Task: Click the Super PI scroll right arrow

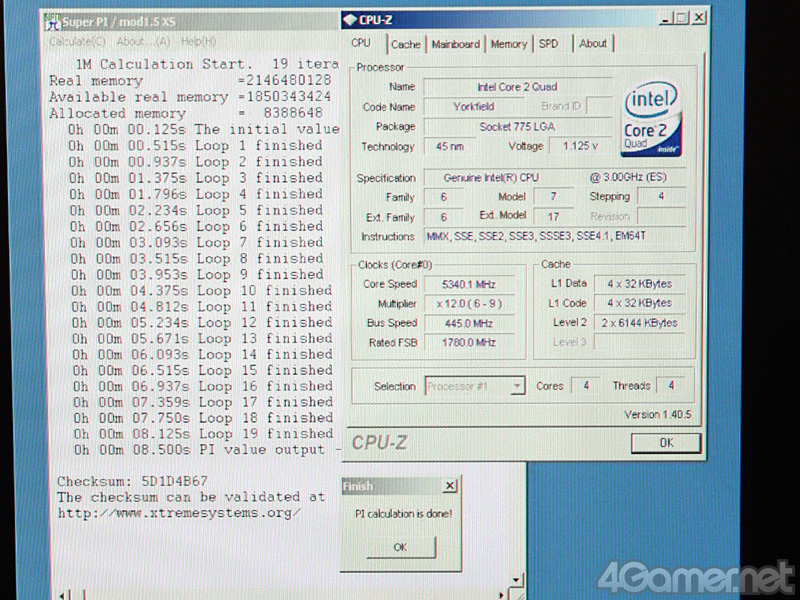Action: point(502,595)
